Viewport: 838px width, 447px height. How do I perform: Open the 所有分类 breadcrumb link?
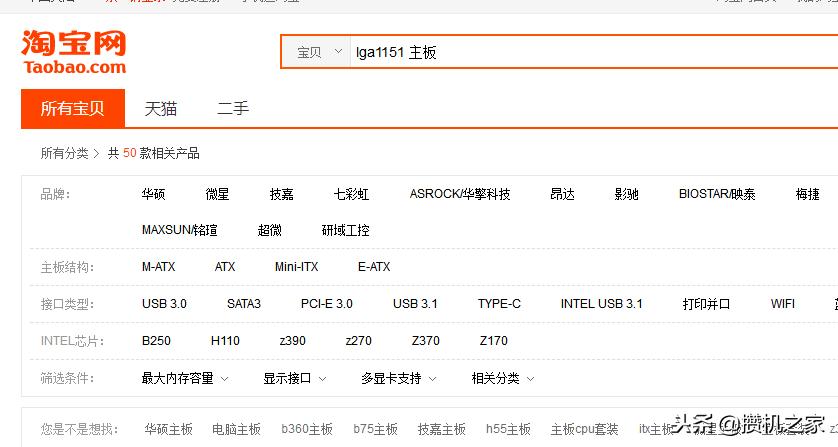64,153
